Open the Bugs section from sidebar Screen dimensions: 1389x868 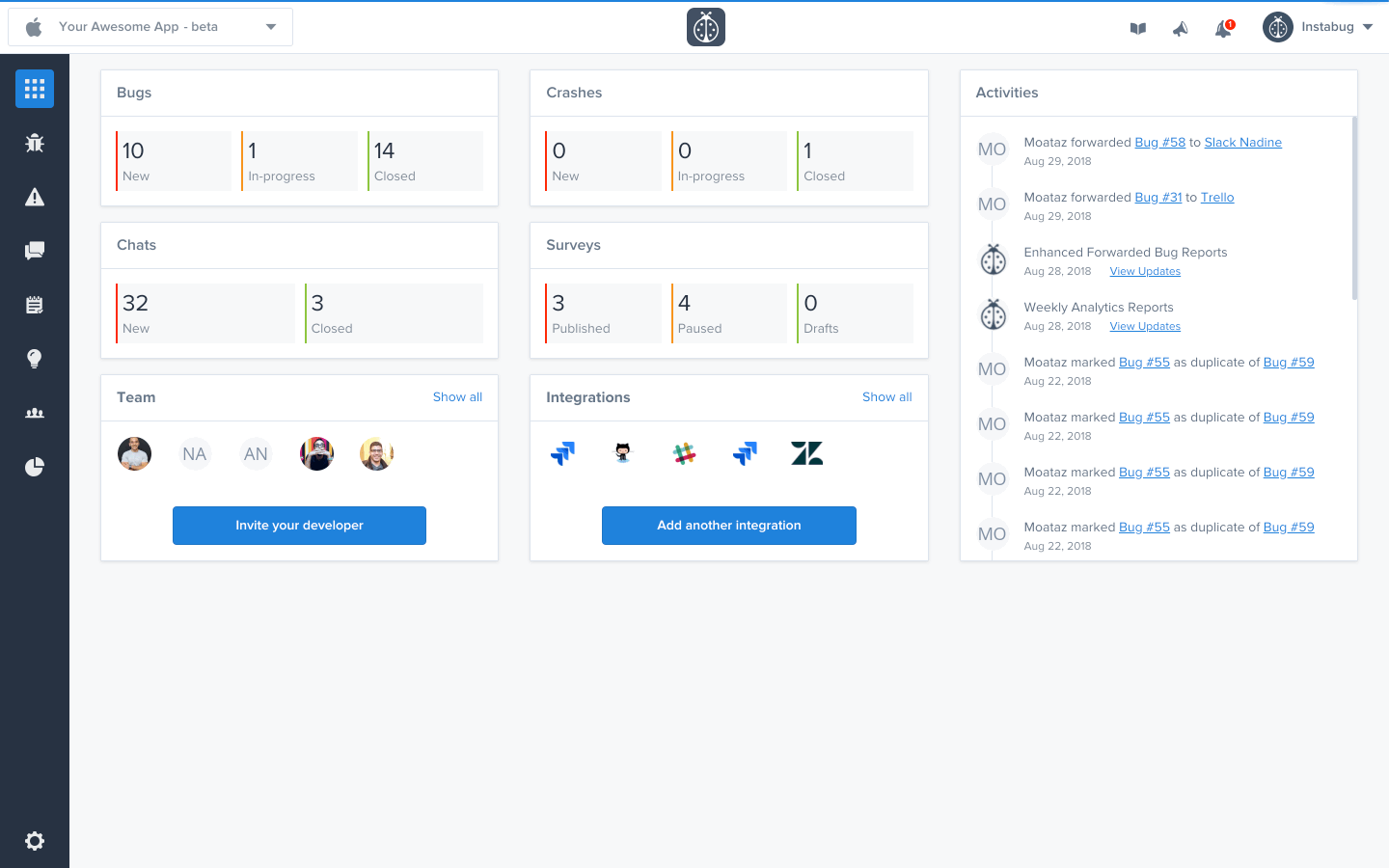pos(35,143)
